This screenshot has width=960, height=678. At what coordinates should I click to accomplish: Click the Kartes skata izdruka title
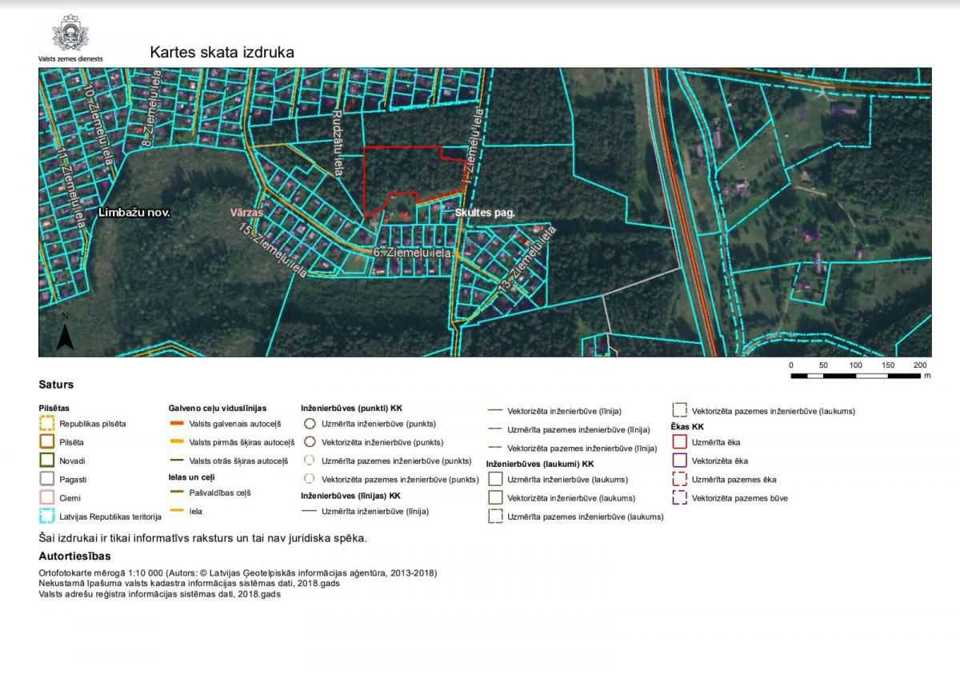point(222,52)
